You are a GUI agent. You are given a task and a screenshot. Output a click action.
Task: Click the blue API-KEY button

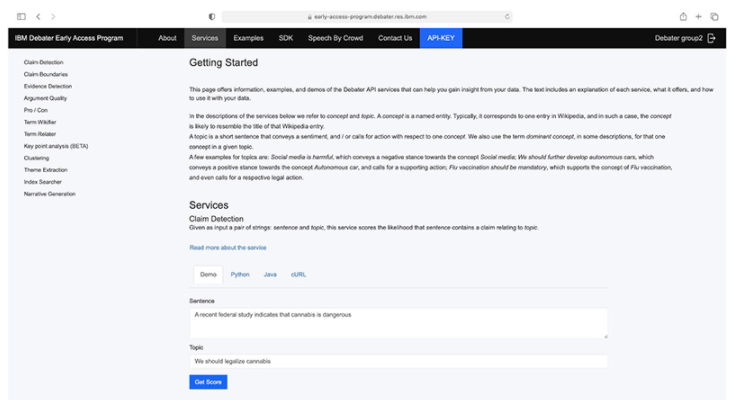(x=441, y=38)
